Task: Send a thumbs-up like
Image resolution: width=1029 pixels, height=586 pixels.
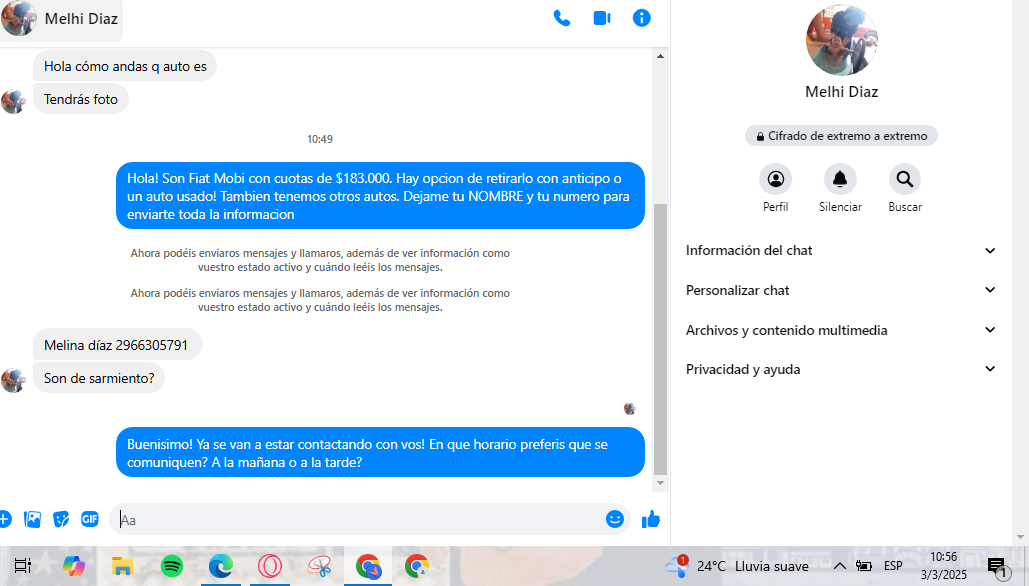Action: [651, 519]
